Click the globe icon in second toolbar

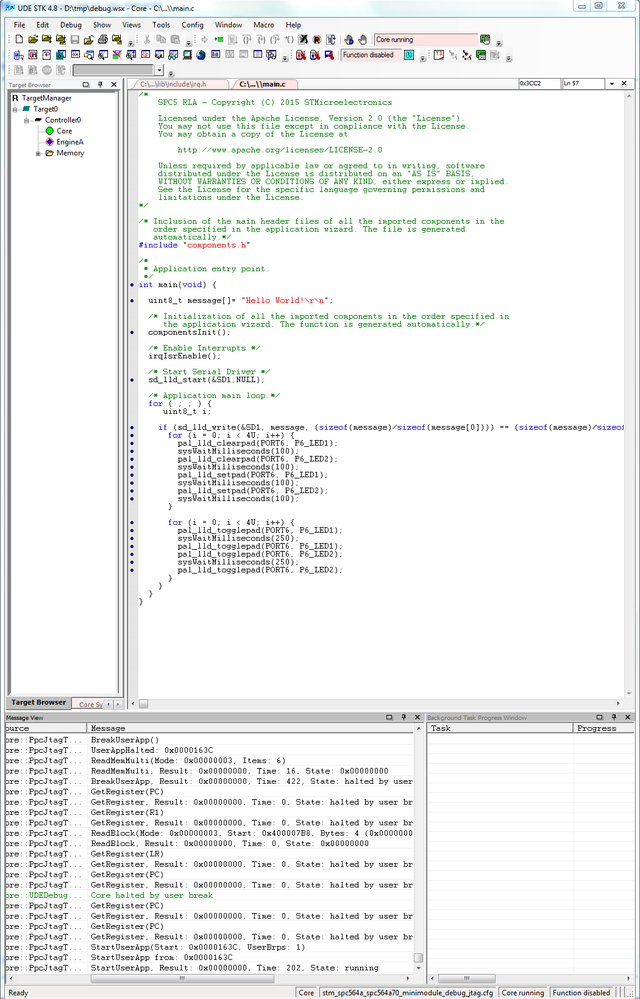[201, 55]
